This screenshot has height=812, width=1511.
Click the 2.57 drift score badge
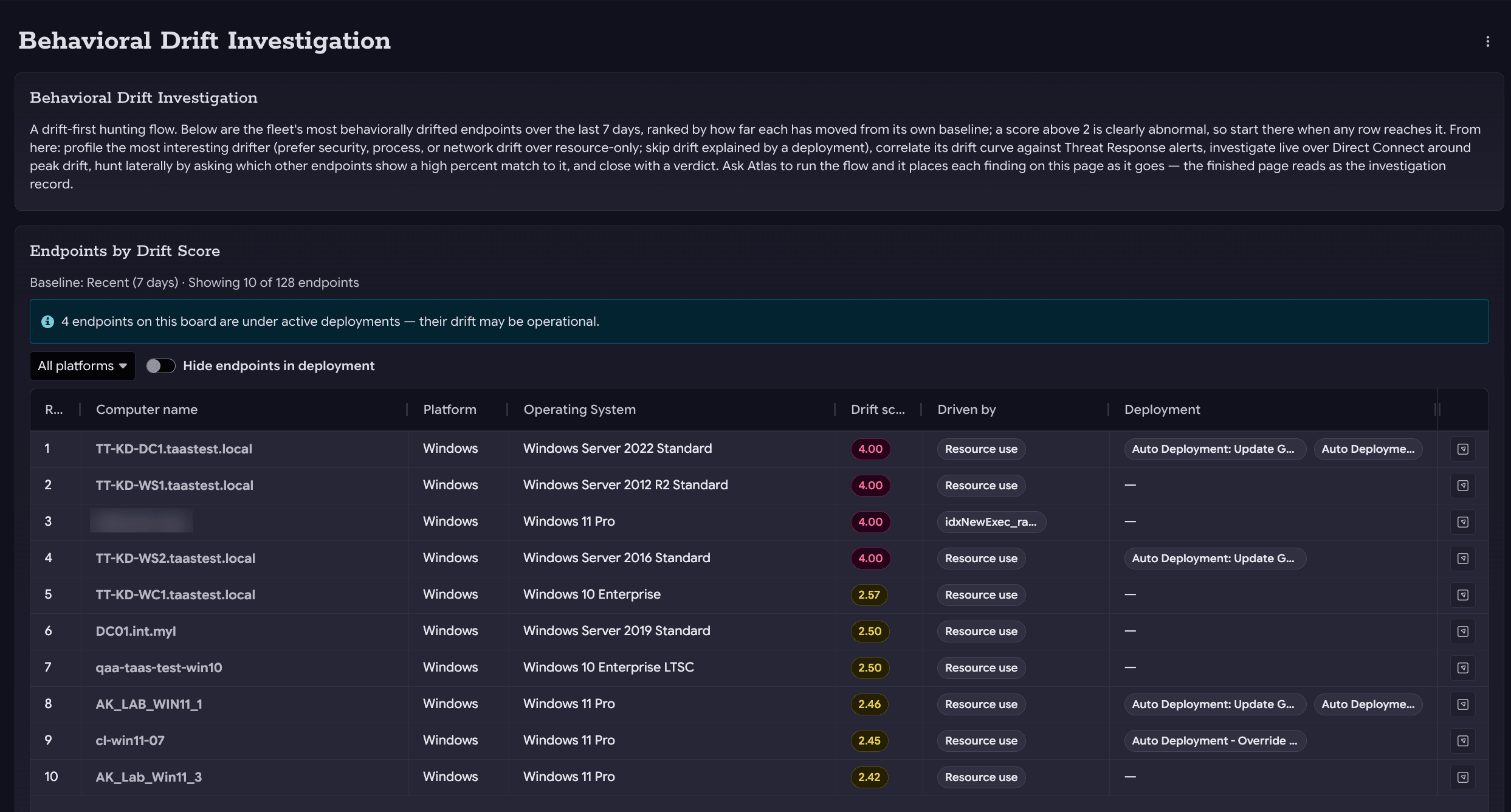click(869, 595)
